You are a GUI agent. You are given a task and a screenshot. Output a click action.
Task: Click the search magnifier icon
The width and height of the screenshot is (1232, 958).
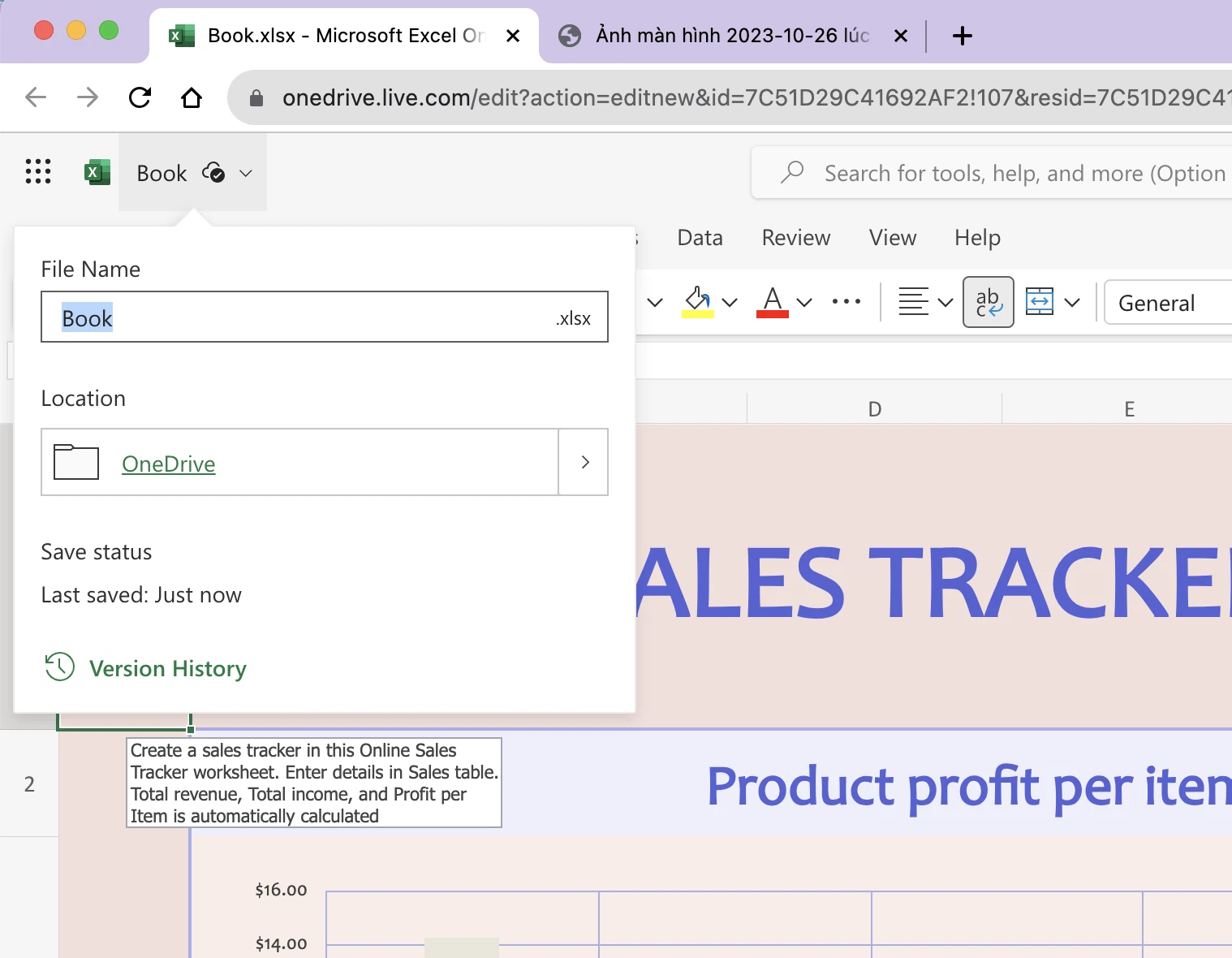pos(791,172)
